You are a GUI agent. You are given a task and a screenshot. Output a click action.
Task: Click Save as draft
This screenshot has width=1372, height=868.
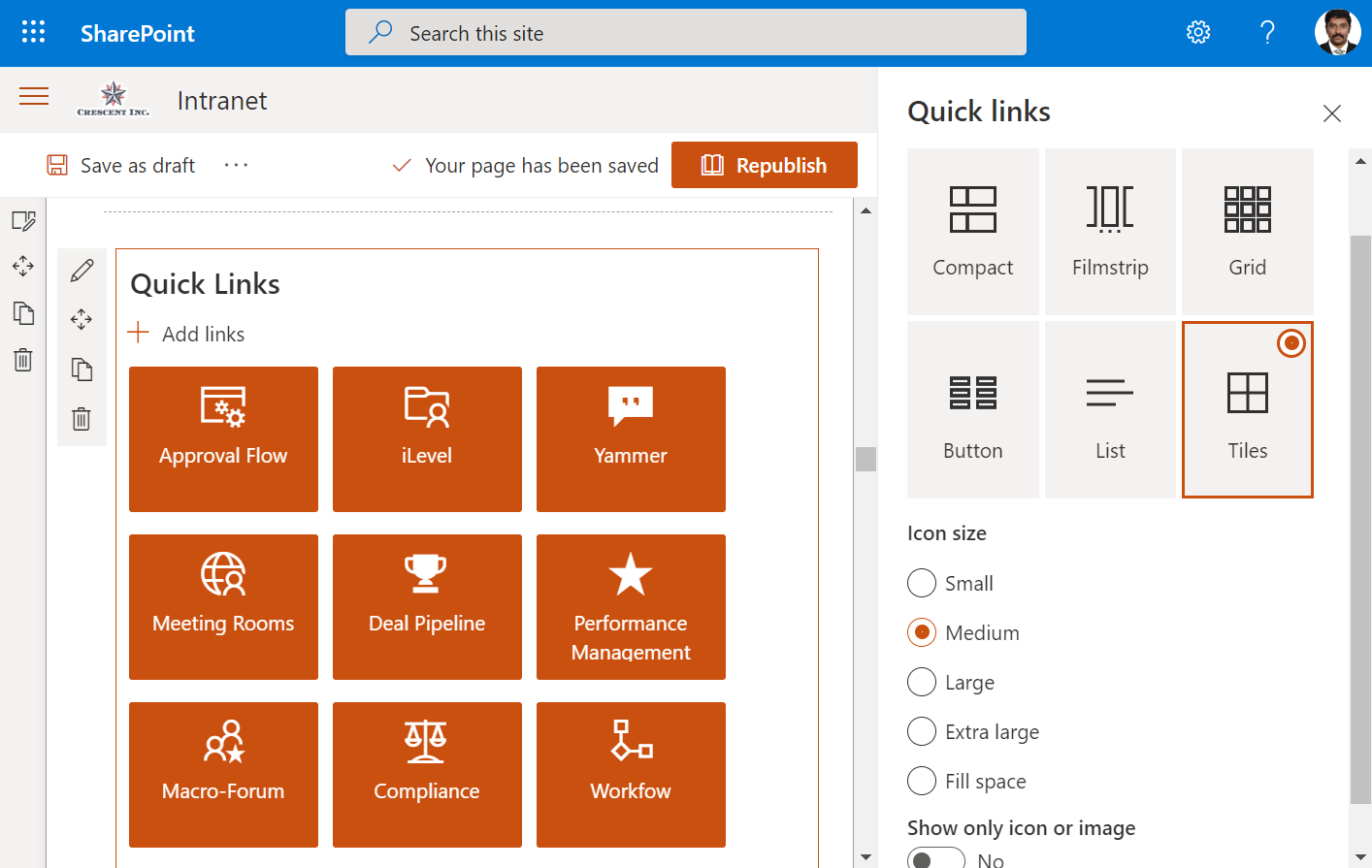point(119,165)
